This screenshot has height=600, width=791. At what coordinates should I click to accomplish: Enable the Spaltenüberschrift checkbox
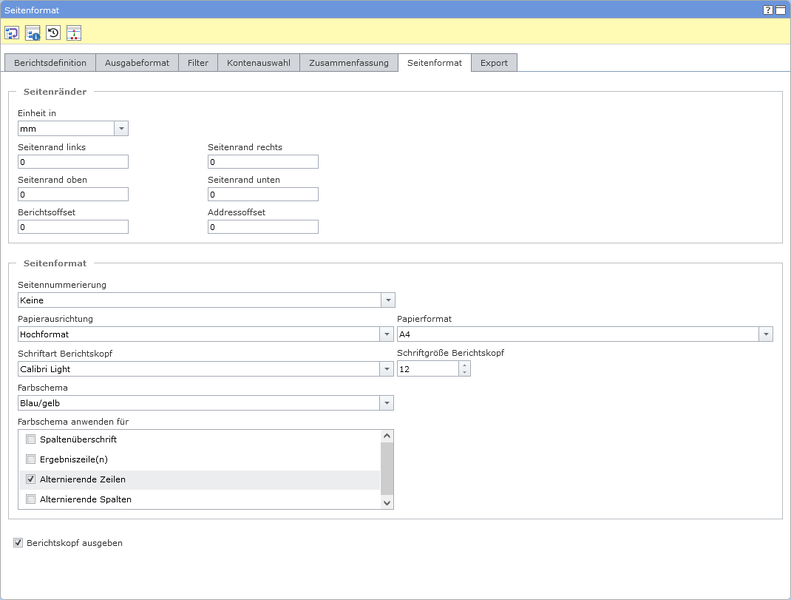(31, 440)
